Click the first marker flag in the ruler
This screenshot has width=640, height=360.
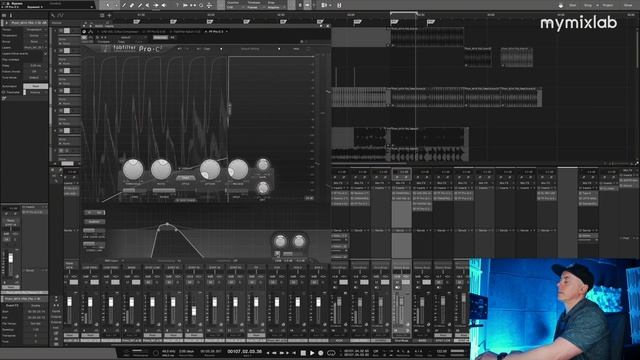(x=137, y=22)
